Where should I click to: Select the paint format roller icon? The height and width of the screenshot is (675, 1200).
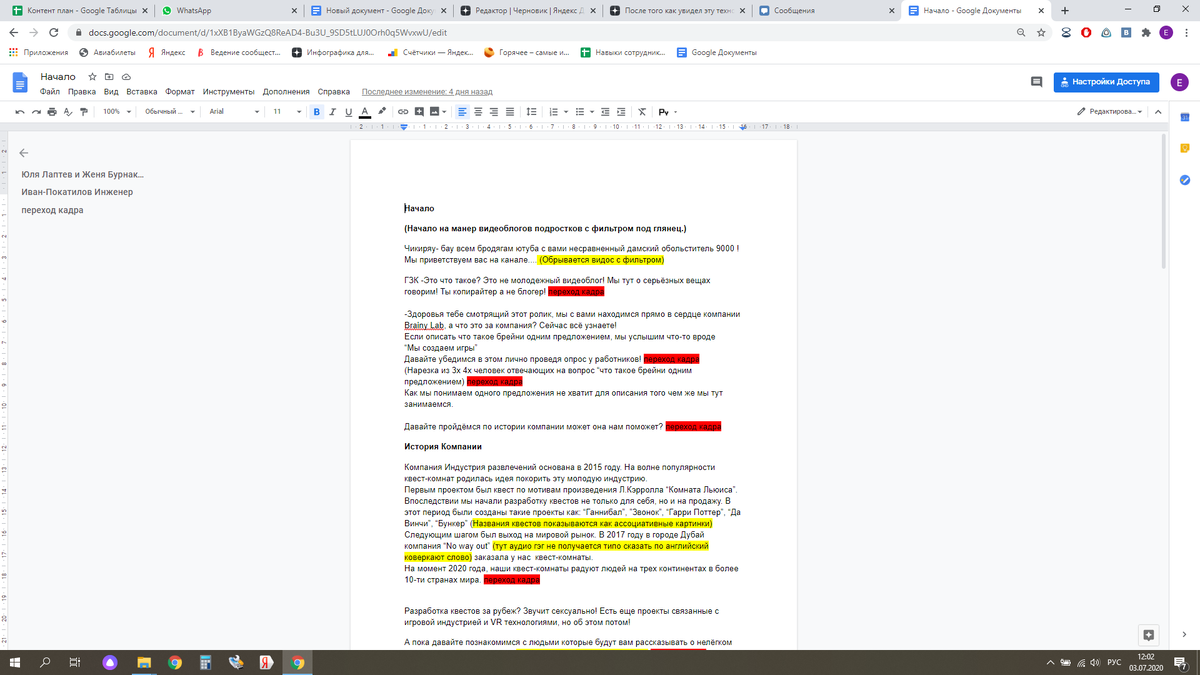(x=84, y=111)
